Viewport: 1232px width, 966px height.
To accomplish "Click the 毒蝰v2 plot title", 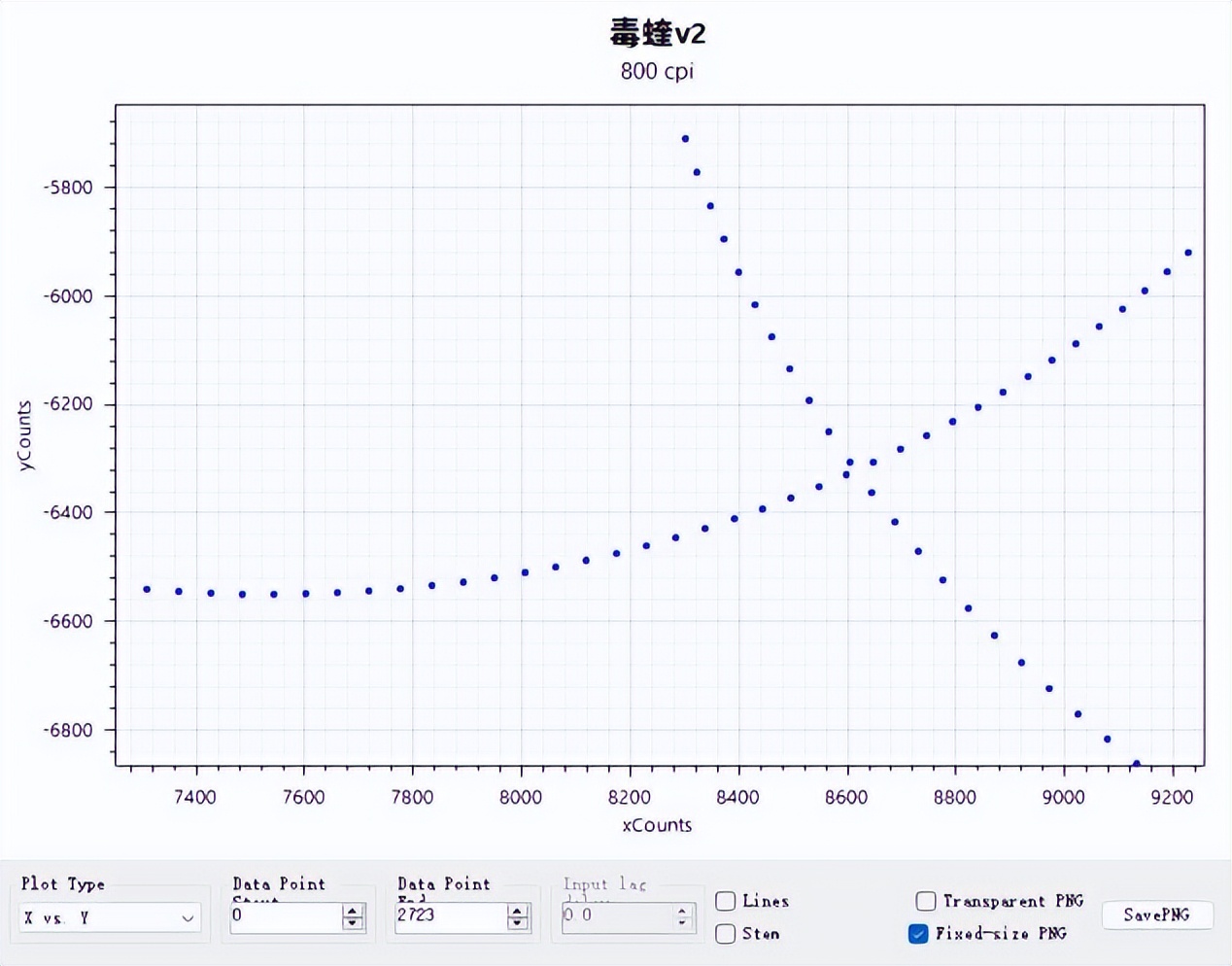I will point(658,33).
